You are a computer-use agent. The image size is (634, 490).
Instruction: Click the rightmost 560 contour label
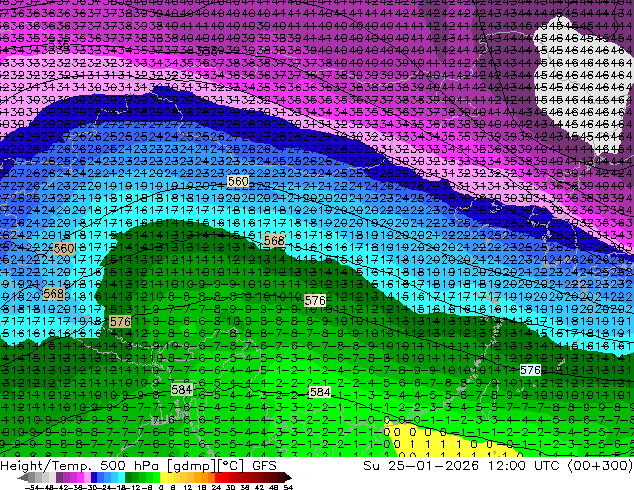click(238, 182)
